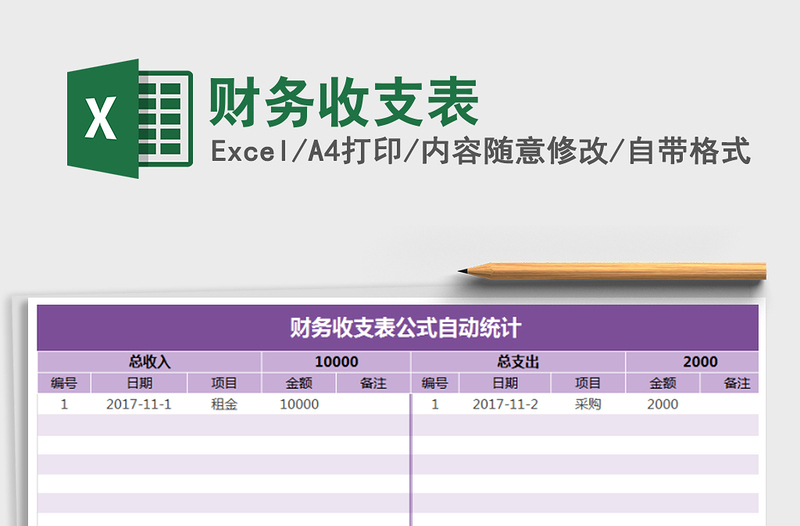Click the pencil graphic above the sheet

click(612, 271)
